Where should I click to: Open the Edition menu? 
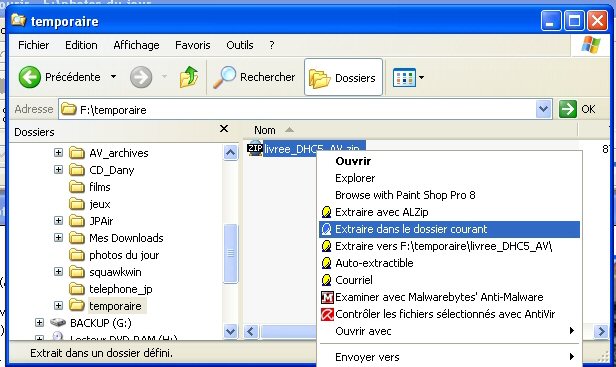click(81, 45)
